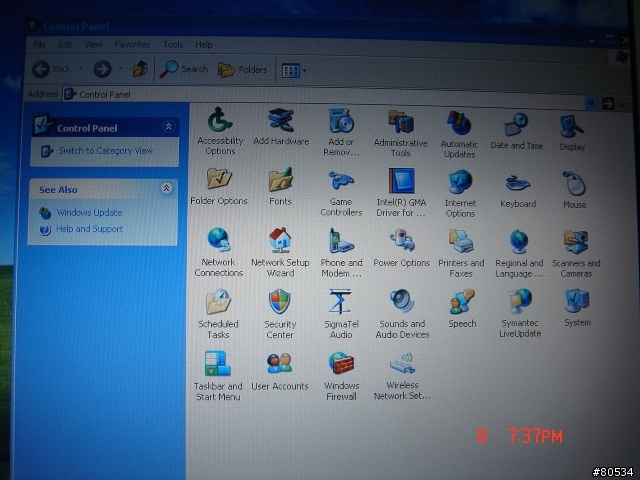Open Regional and Language options
The image size is (640, 480).
pyautogui.click(x=519, y=253)
